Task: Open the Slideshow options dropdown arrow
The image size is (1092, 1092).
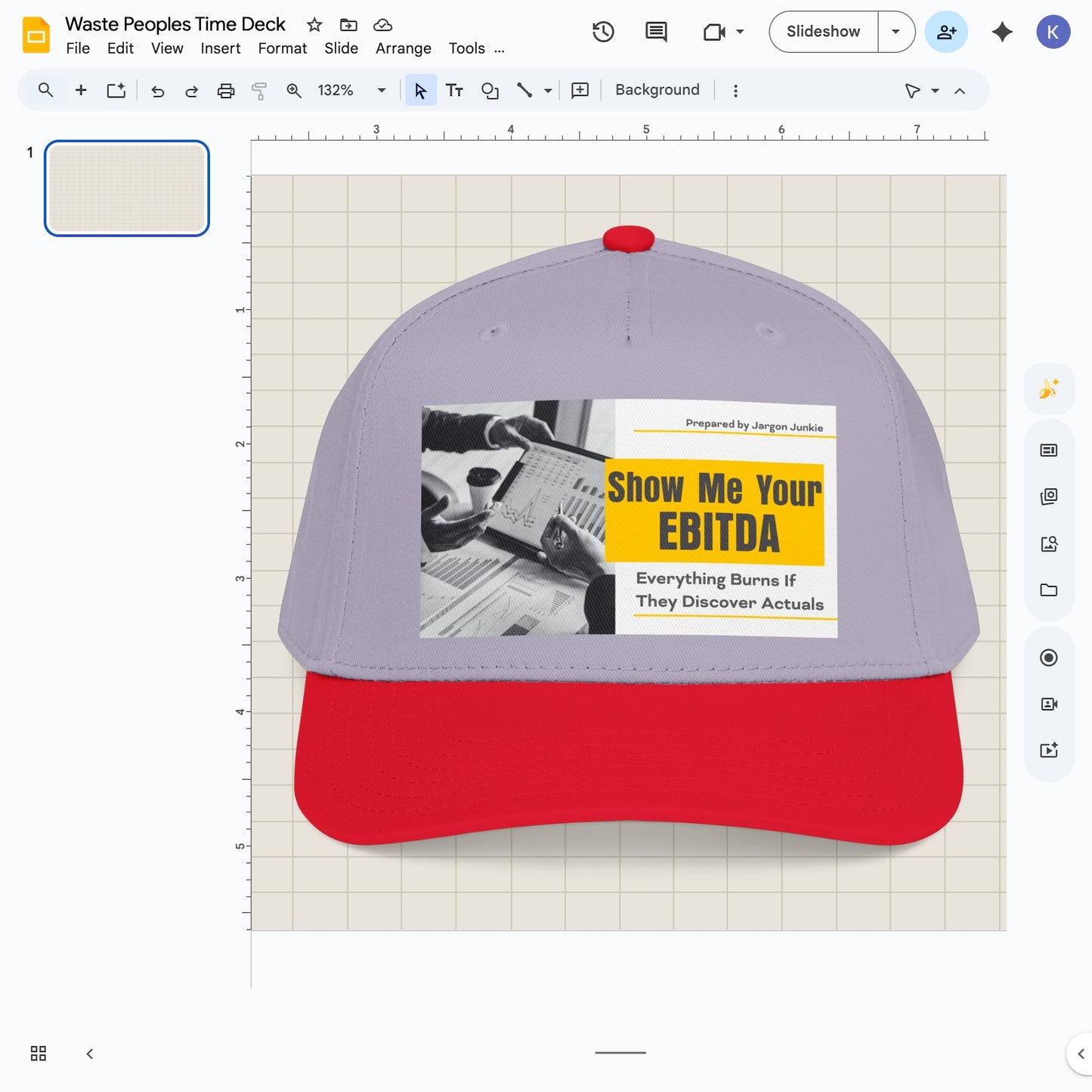Action: (896, 32)
